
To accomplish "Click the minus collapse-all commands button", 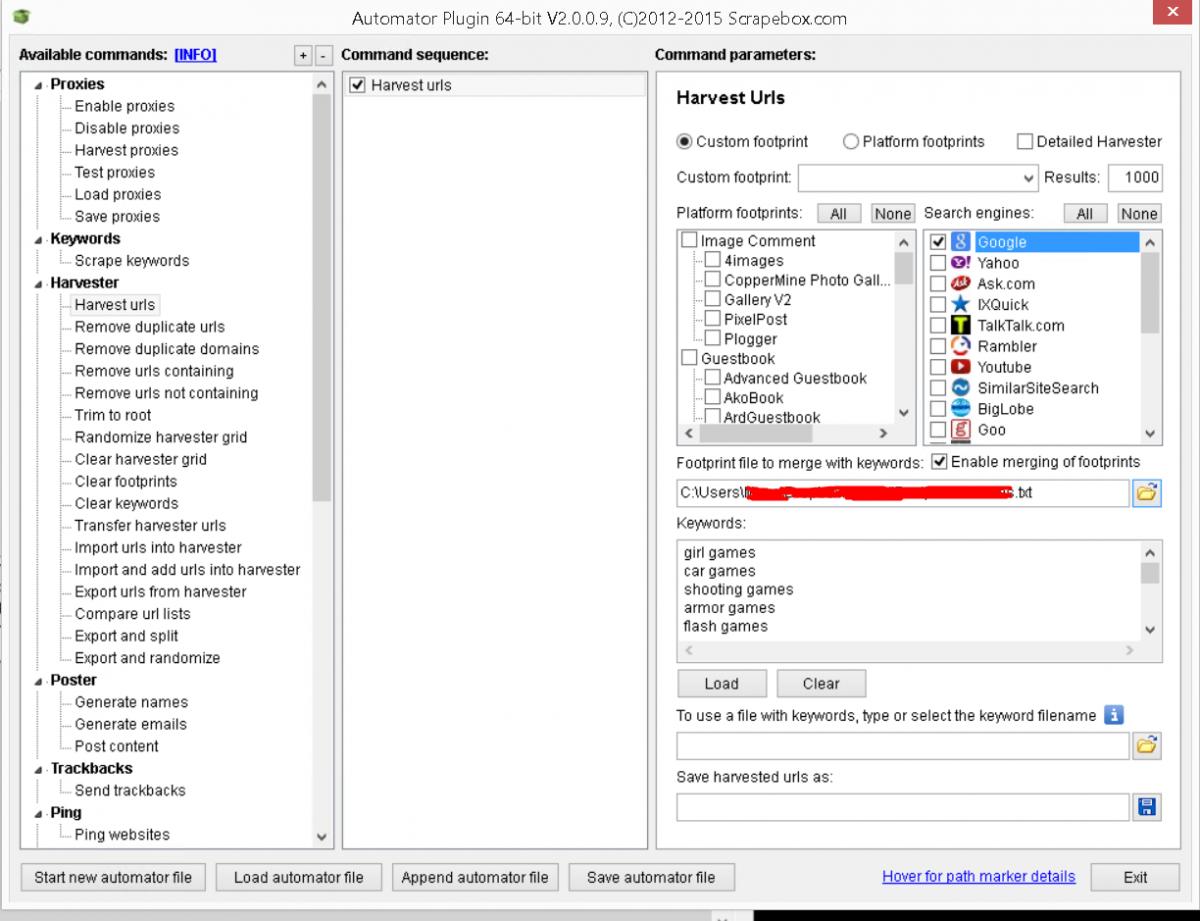I will tap(322, 56).
